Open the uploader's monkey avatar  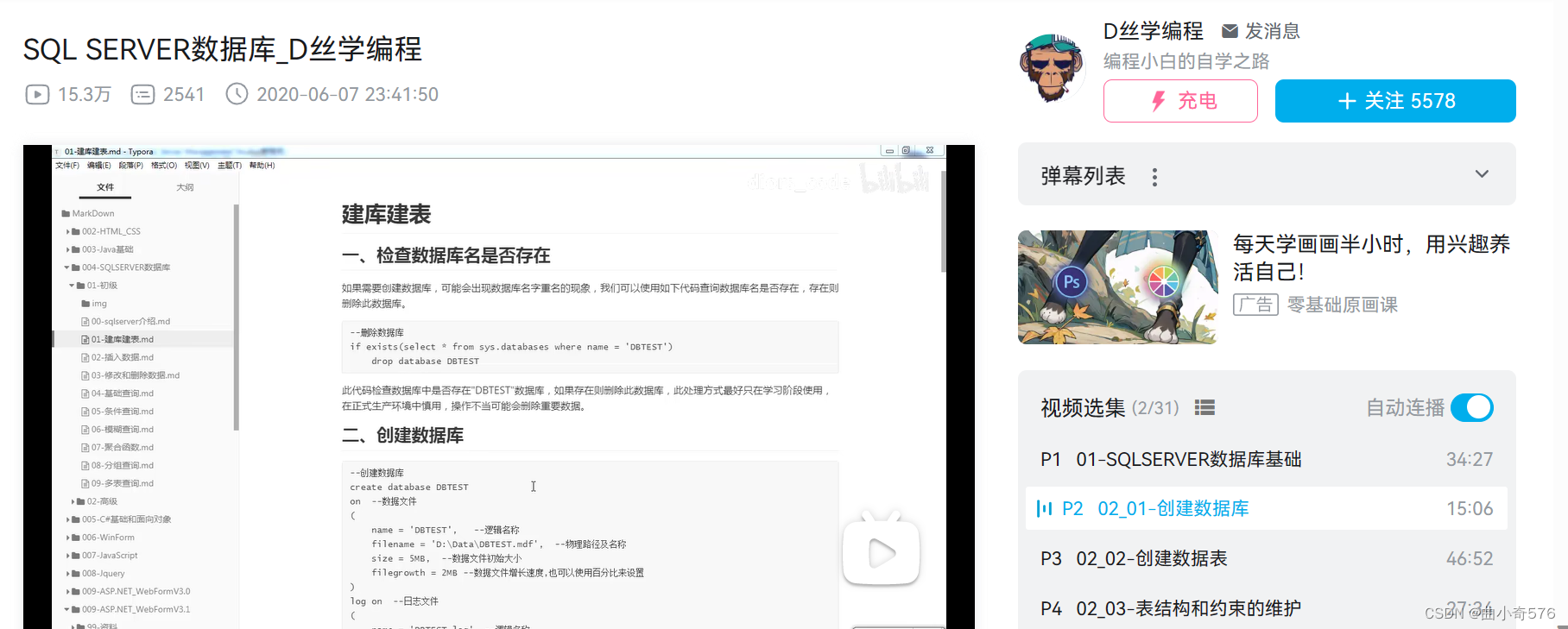(1052, 69)
